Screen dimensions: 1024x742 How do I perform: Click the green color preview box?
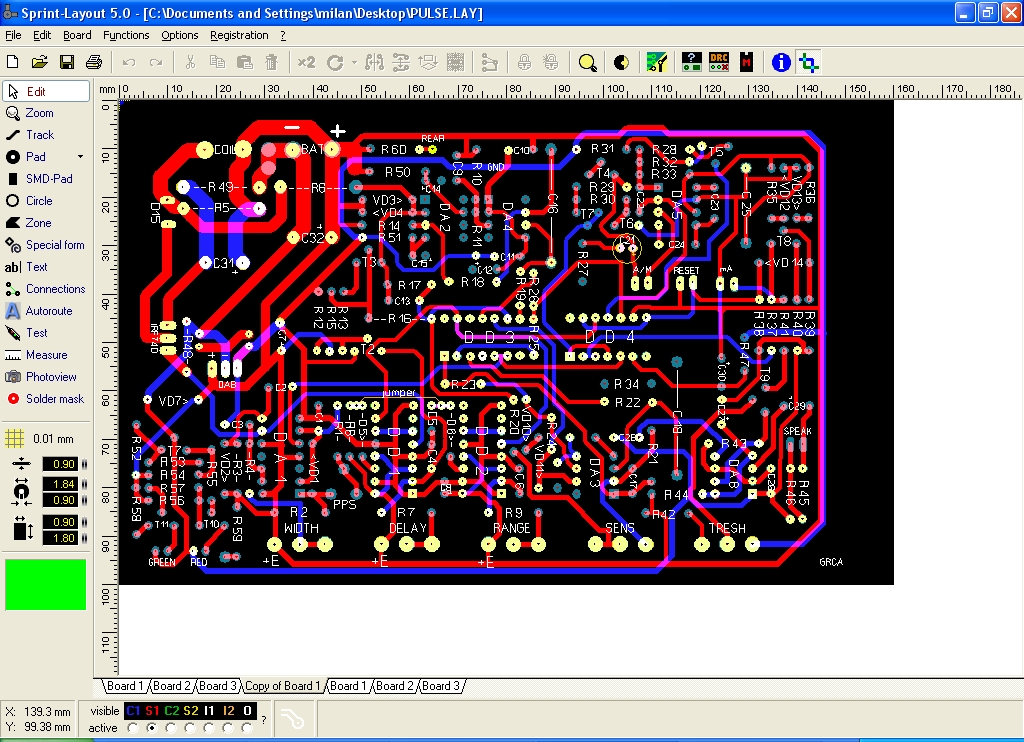(46, 584)
